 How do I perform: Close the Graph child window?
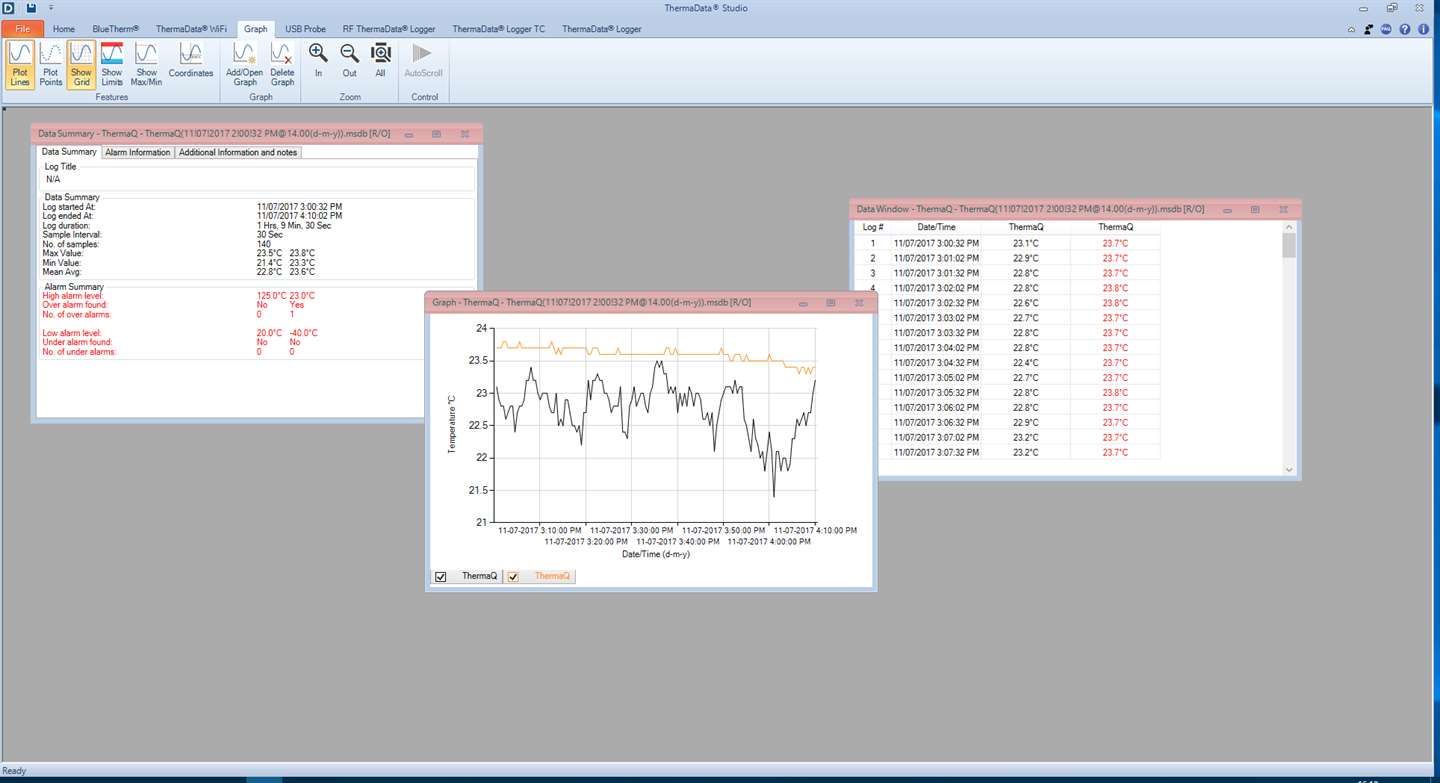pos(859,302)
